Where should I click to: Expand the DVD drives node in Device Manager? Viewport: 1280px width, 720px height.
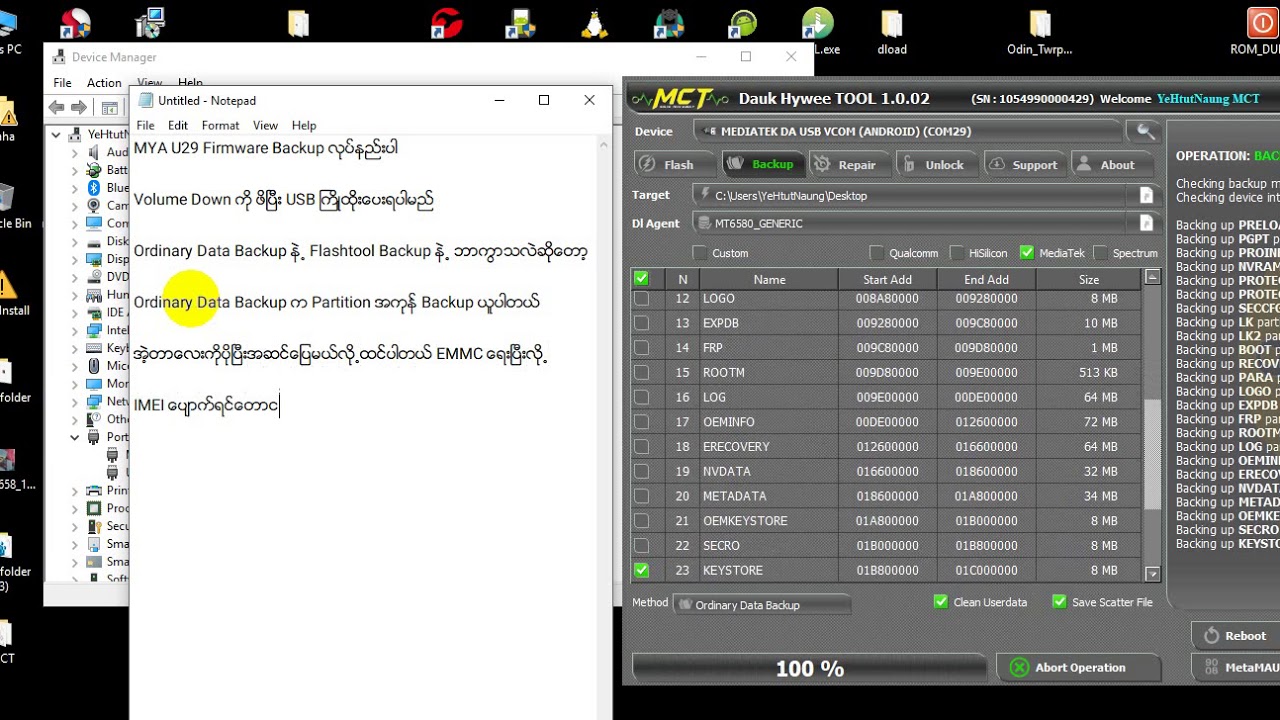click(x=75, y=277)
